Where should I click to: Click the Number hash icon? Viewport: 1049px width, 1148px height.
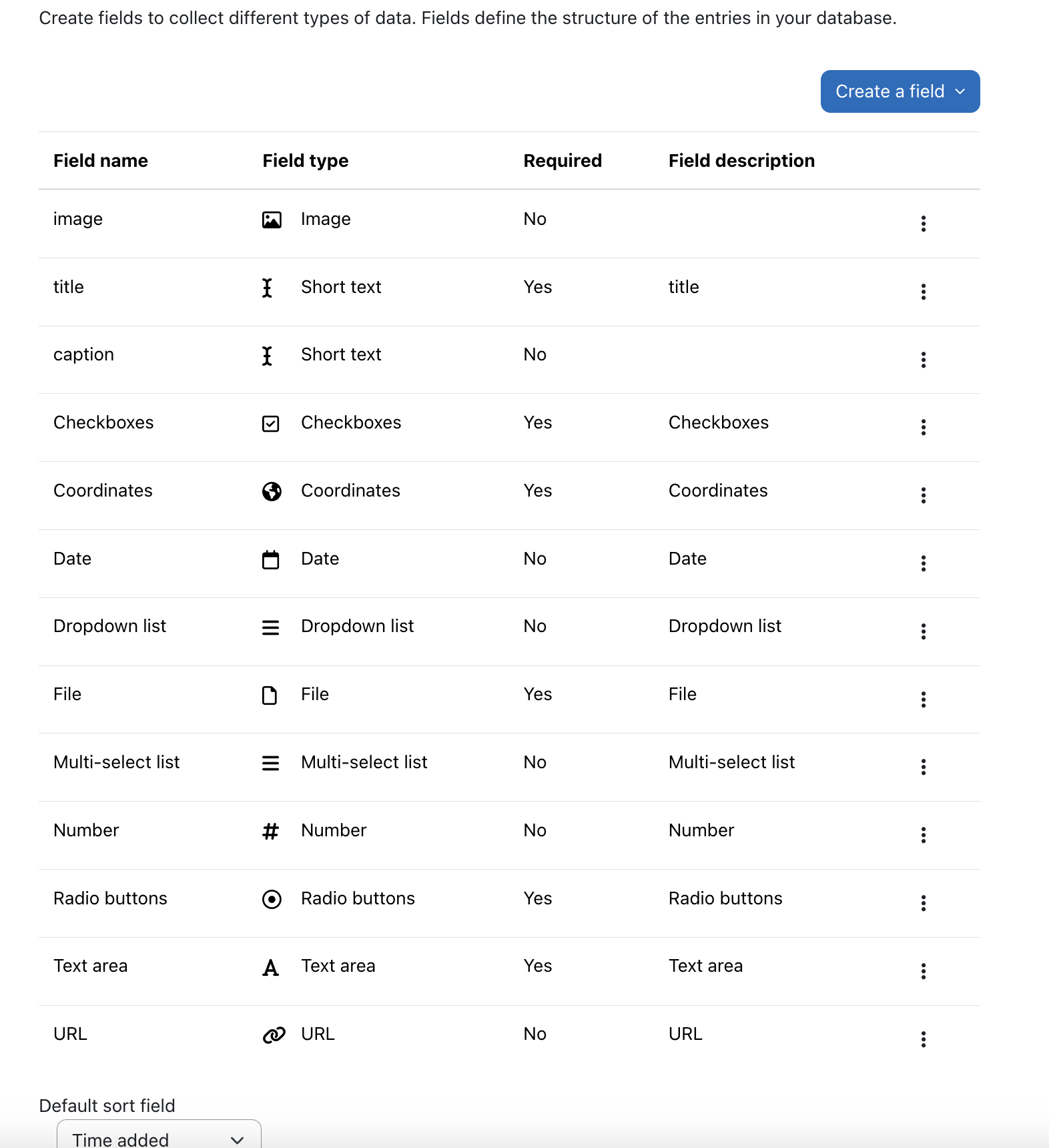(270, 831)
